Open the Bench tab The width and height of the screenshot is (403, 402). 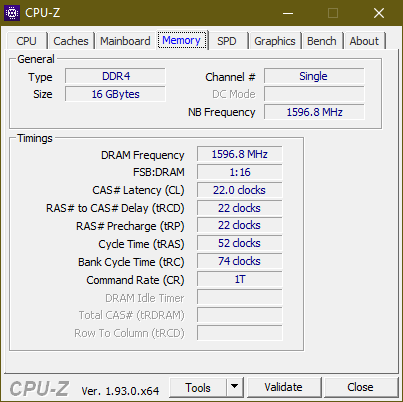click(322, 41)
